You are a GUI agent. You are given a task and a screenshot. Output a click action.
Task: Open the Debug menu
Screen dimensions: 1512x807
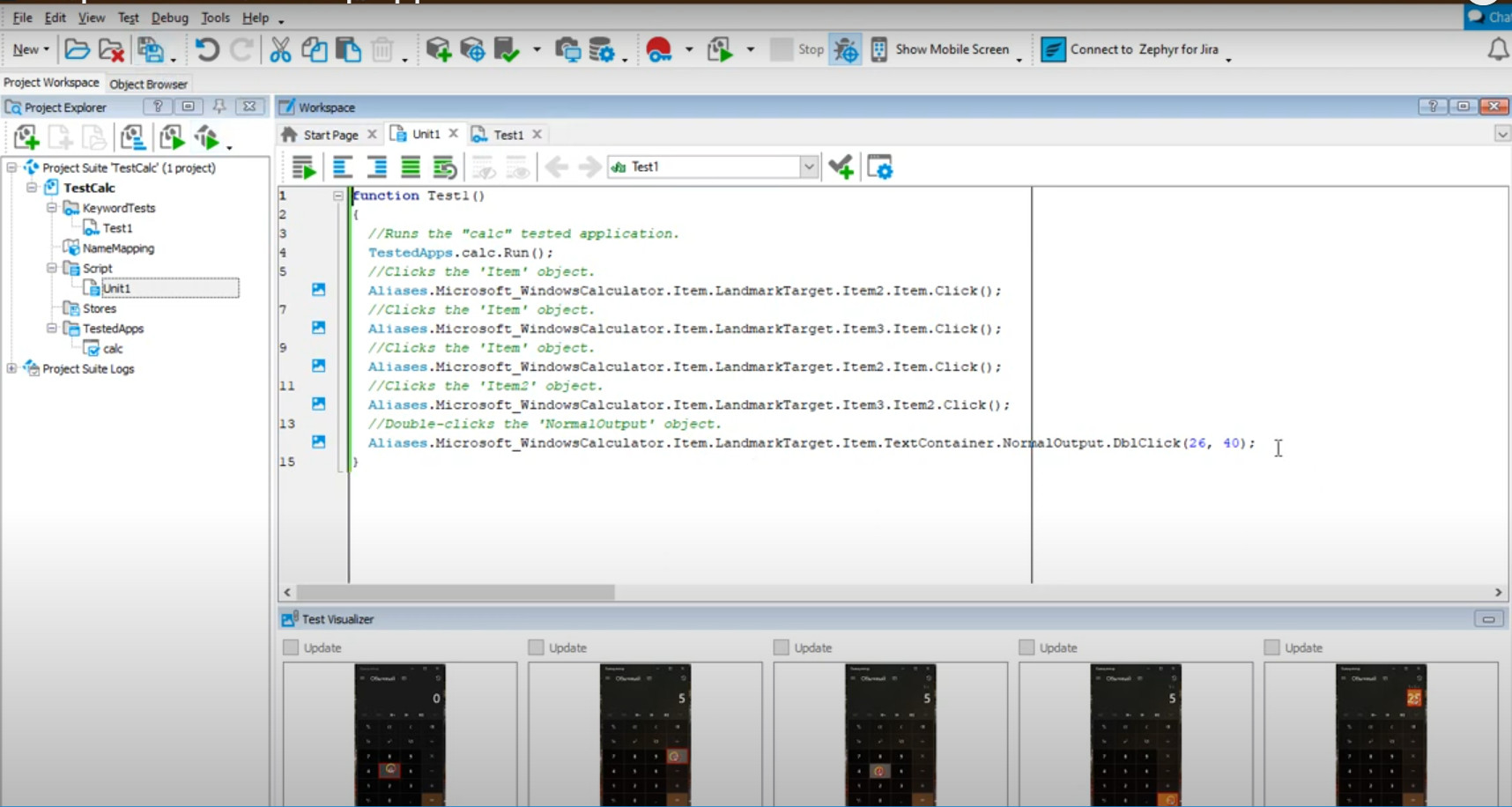click(x=169, y=18)
